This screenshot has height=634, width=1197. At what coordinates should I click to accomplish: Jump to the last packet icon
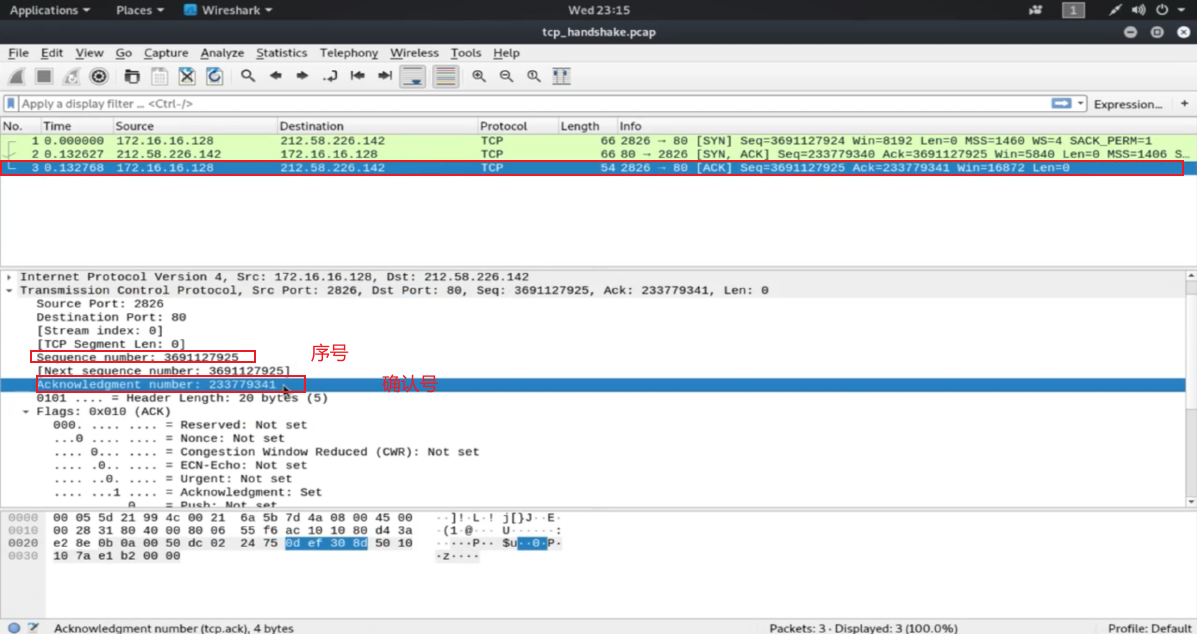[385, 76]
